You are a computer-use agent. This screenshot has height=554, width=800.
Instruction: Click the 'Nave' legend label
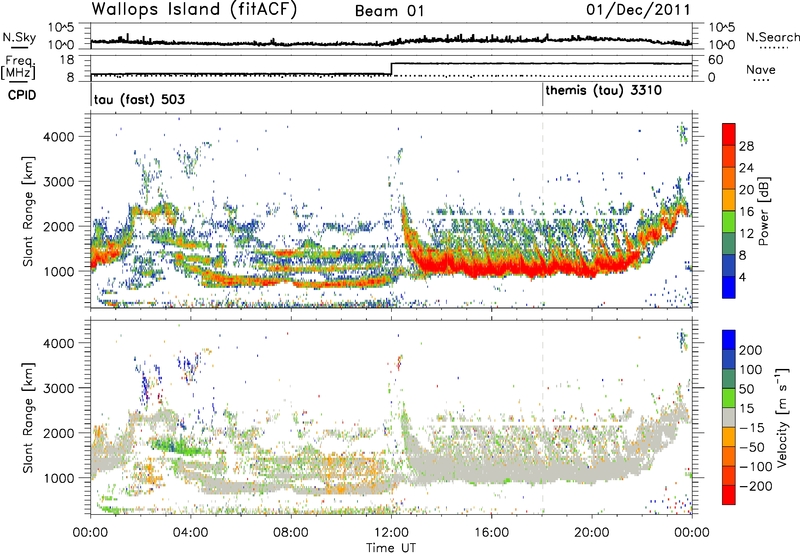(761, 69)
